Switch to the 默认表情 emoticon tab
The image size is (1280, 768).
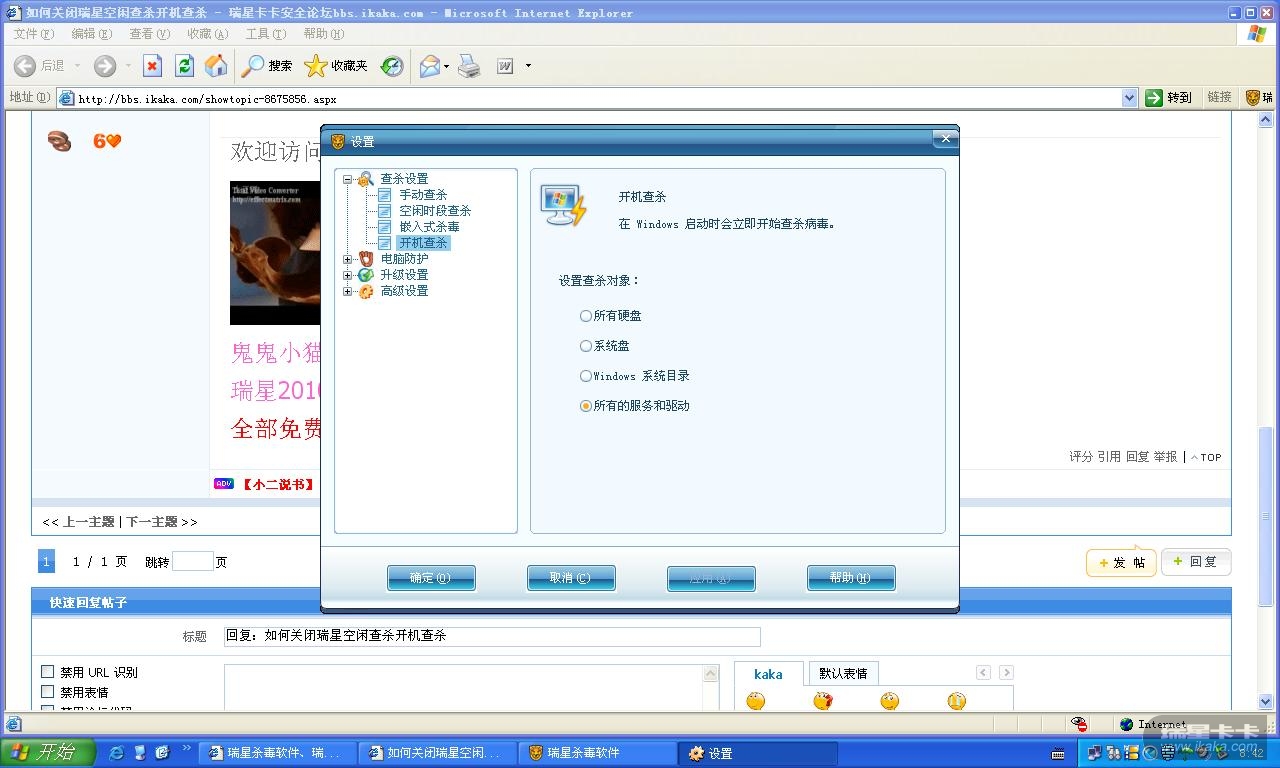pyautogui.click(x=843, y=674)
